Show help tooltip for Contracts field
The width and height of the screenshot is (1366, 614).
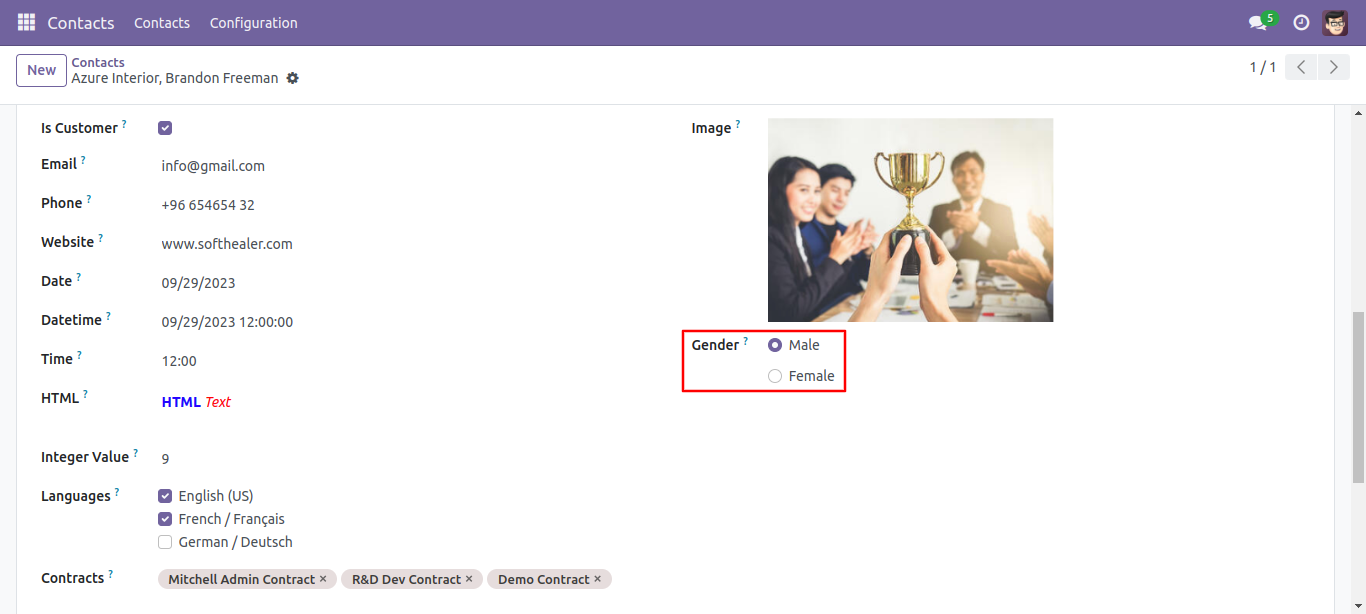tap(110, 574)
